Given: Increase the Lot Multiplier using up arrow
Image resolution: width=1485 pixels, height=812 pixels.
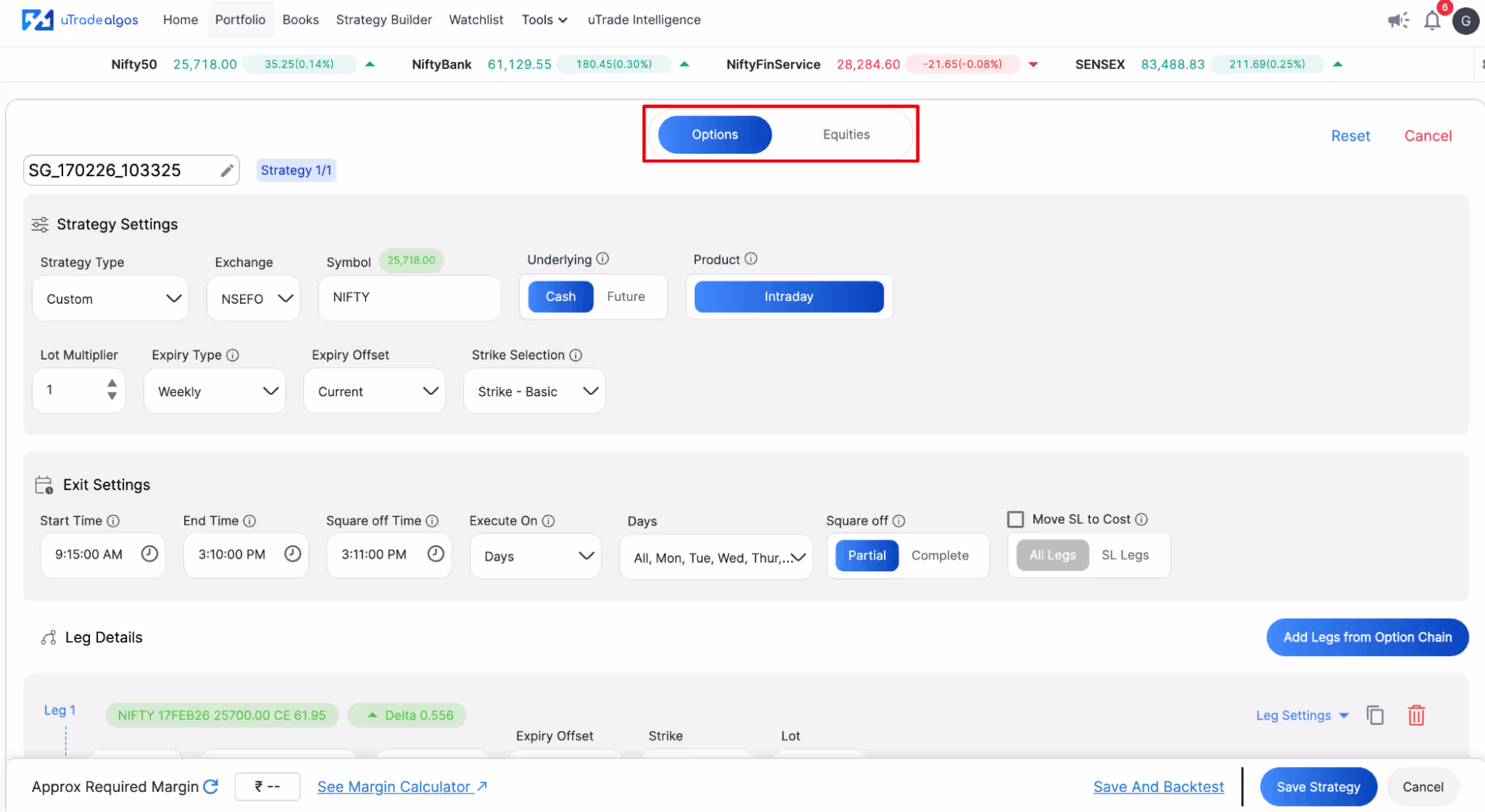Looking at the screenshot, I should [x=111, y=383].
